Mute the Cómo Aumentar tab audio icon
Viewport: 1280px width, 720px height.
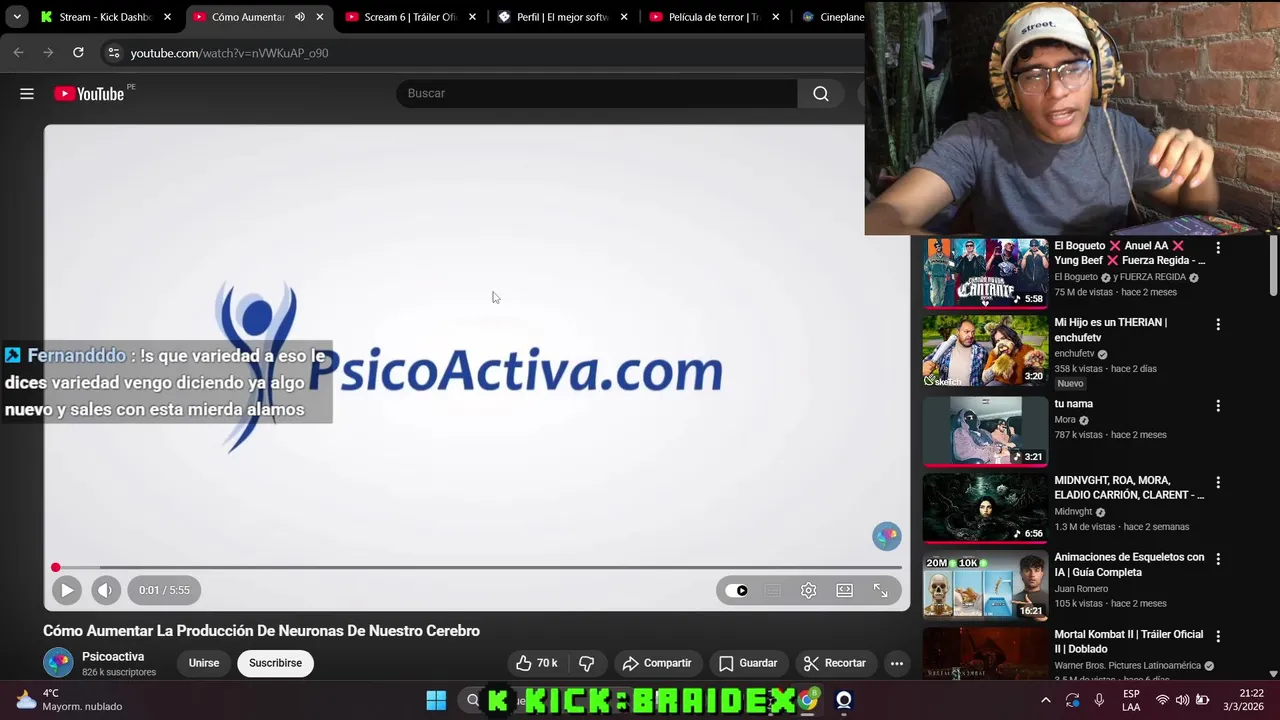pyautogui.click(x=299, y=17)
